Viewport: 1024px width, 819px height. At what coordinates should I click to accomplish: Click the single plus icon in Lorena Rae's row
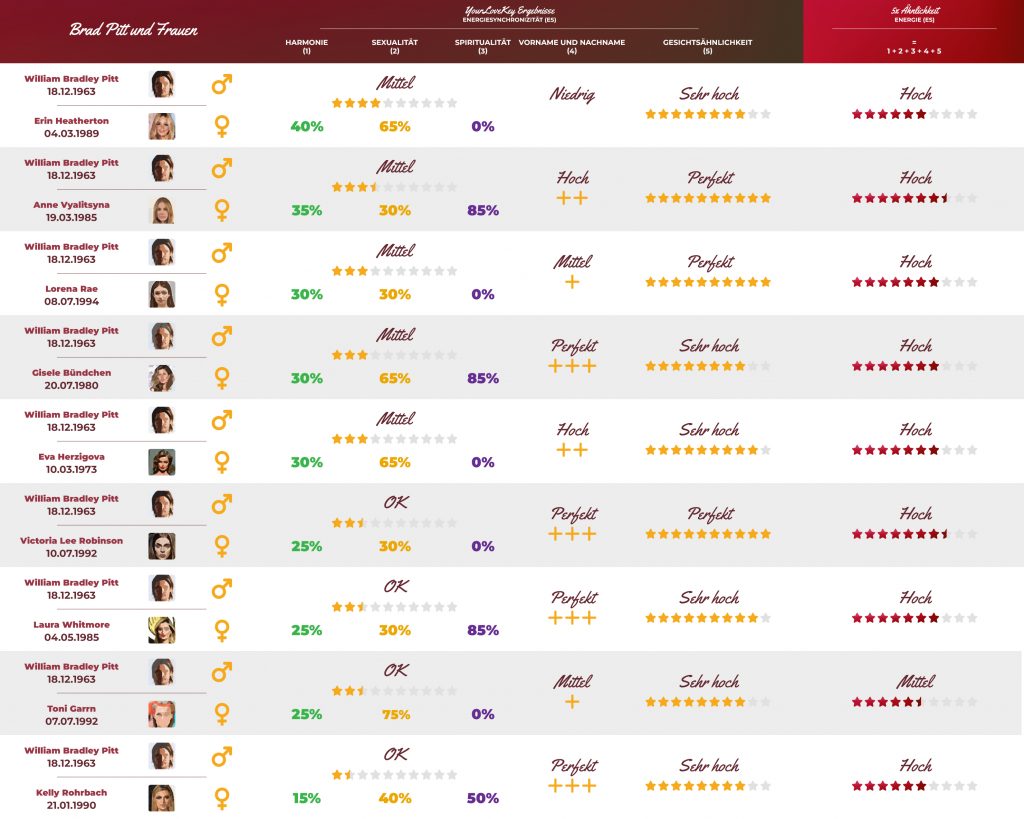click(572, 283)
